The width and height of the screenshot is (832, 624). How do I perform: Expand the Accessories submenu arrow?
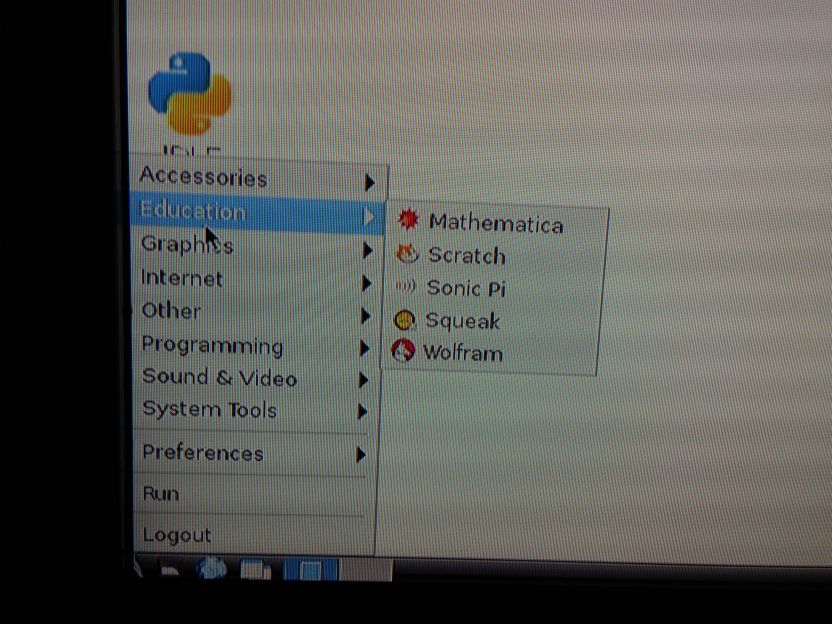pos(370,183)
